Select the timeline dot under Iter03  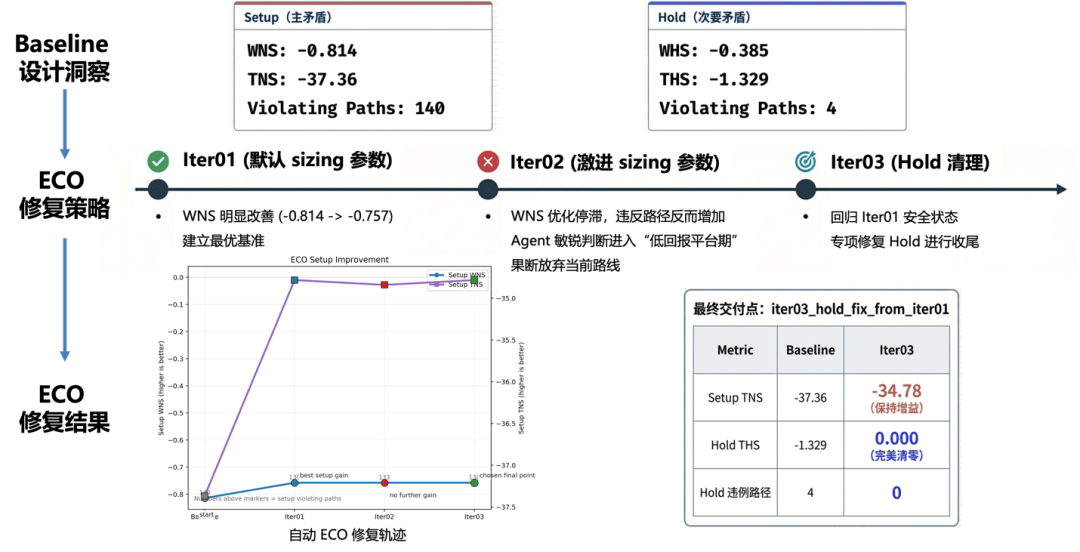(804, 189)
